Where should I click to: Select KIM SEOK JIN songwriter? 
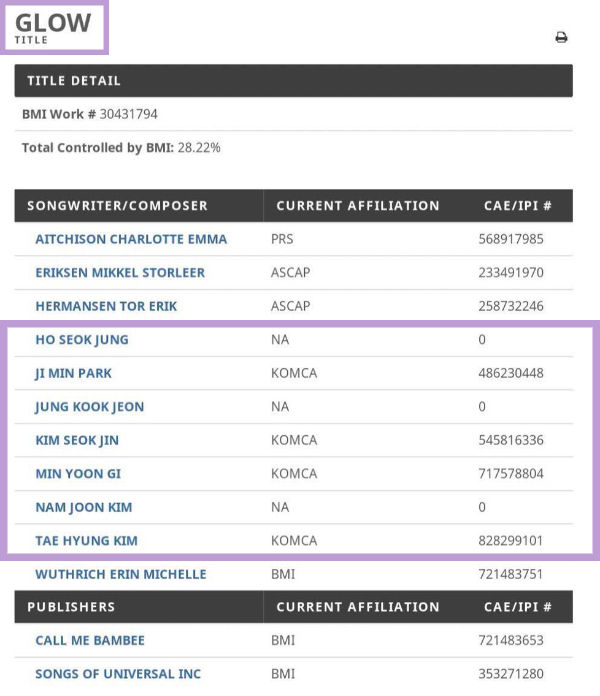point(77,440)
